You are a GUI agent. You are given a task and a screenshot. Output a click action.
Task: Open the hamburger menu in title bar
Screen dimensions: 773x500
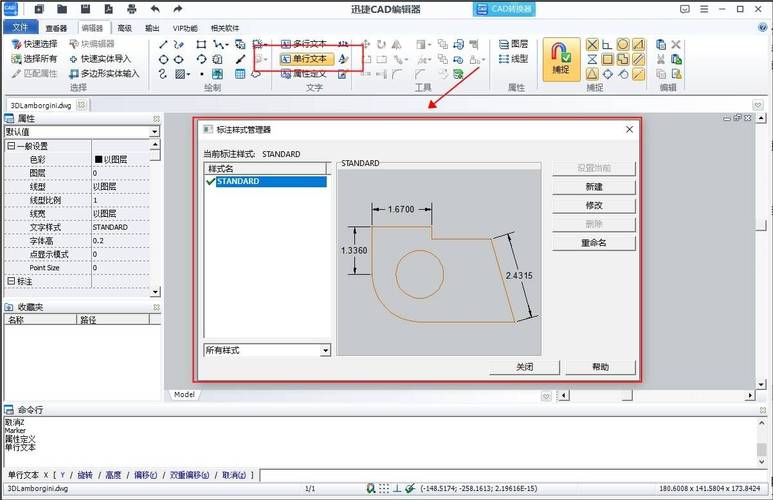(x=704, y=9)
